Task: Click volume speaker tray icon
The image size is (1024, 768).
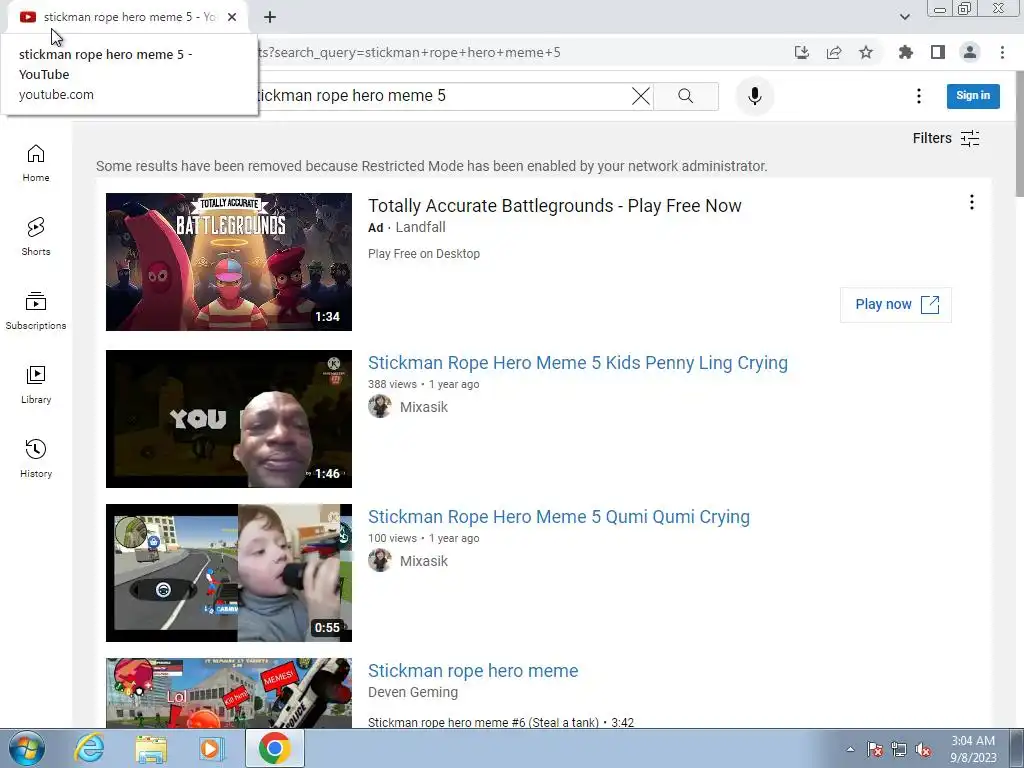Action: tap(923, 749)
